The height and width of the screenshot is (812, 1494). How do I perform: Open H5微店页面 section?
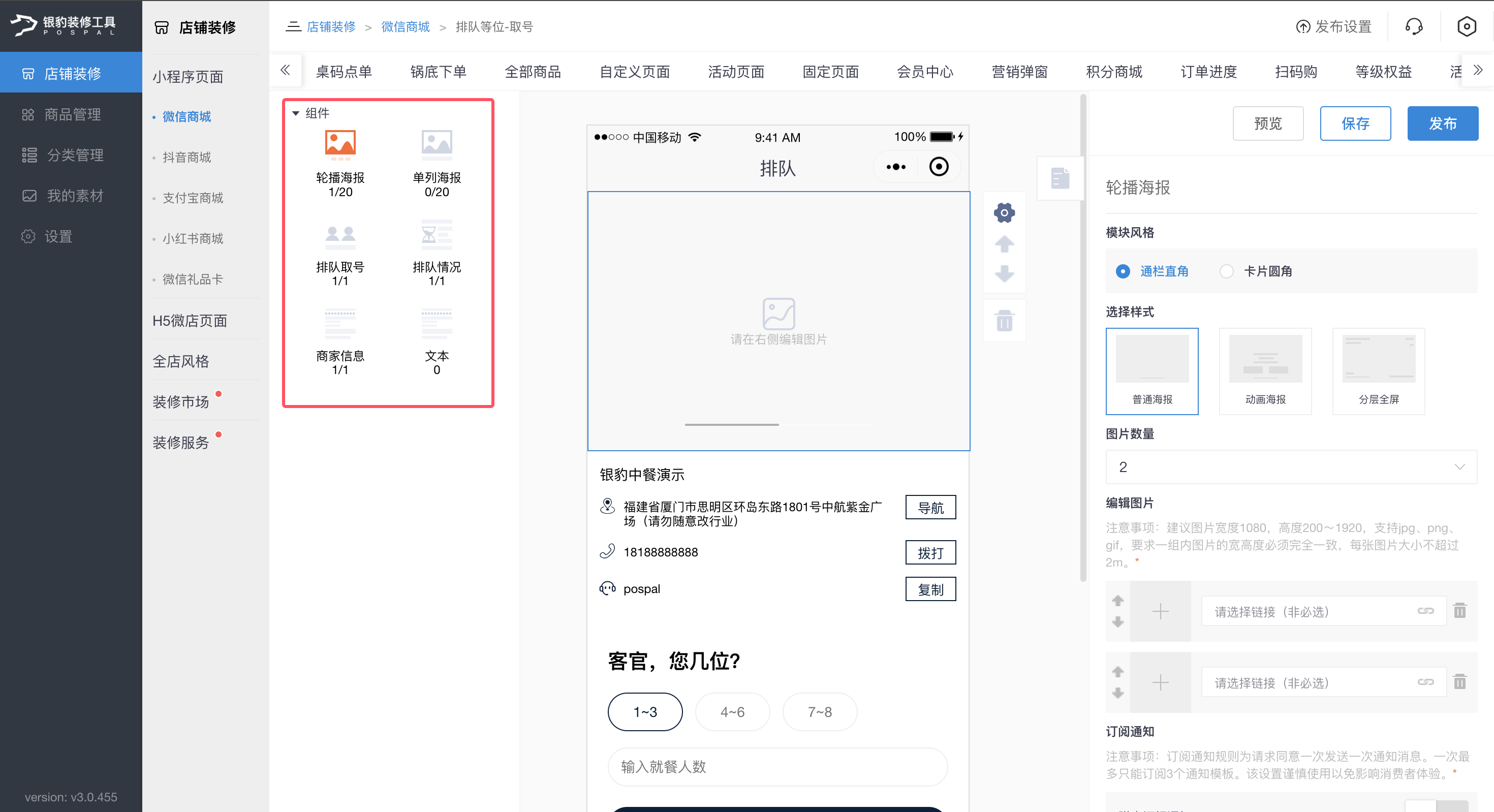click(190, 321)
